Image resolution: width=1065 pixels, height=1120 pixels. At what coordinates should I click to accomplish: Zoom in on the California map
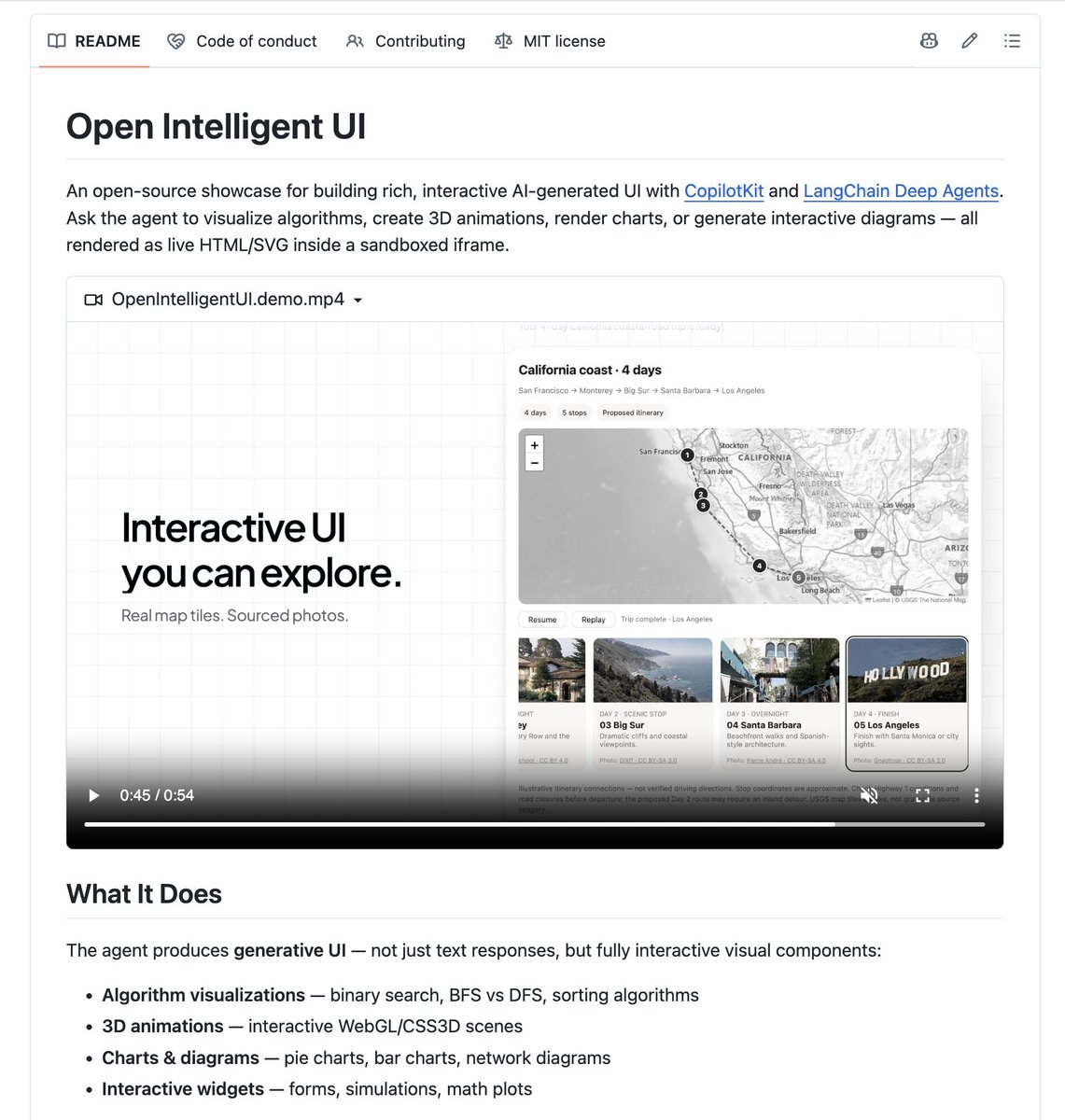(x=535, y=445)
